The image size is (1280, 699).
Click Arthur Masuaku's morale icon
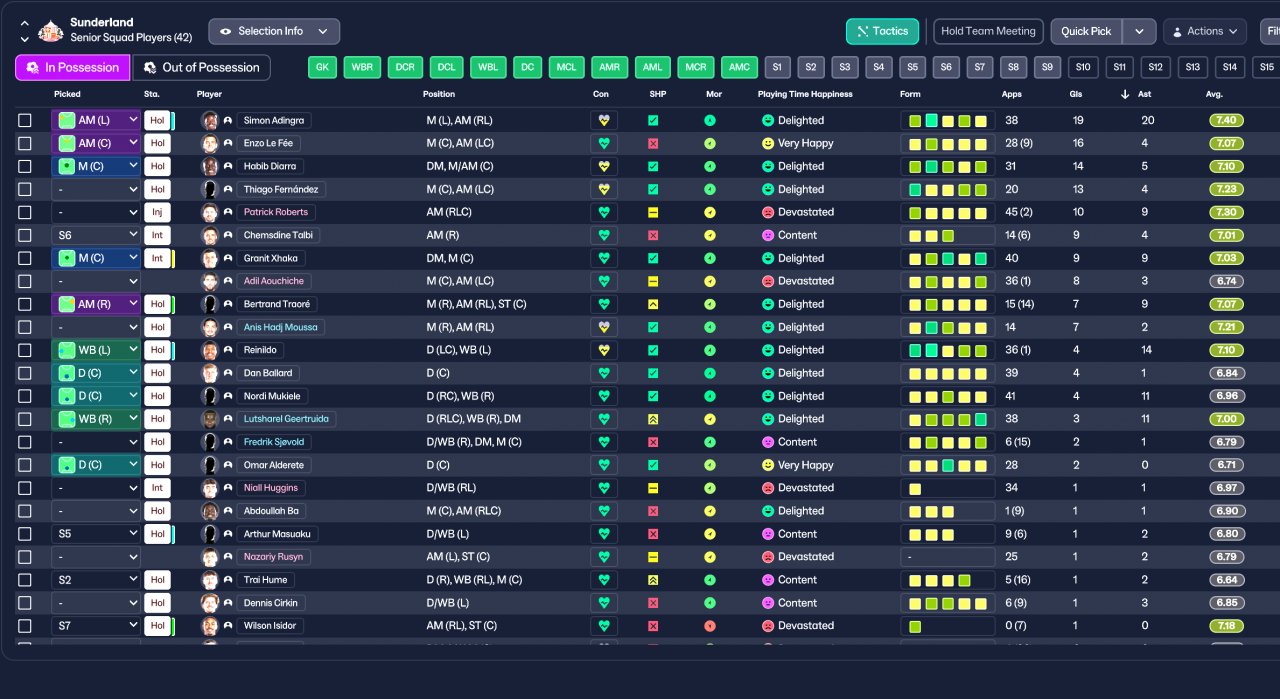click(710, 534)
